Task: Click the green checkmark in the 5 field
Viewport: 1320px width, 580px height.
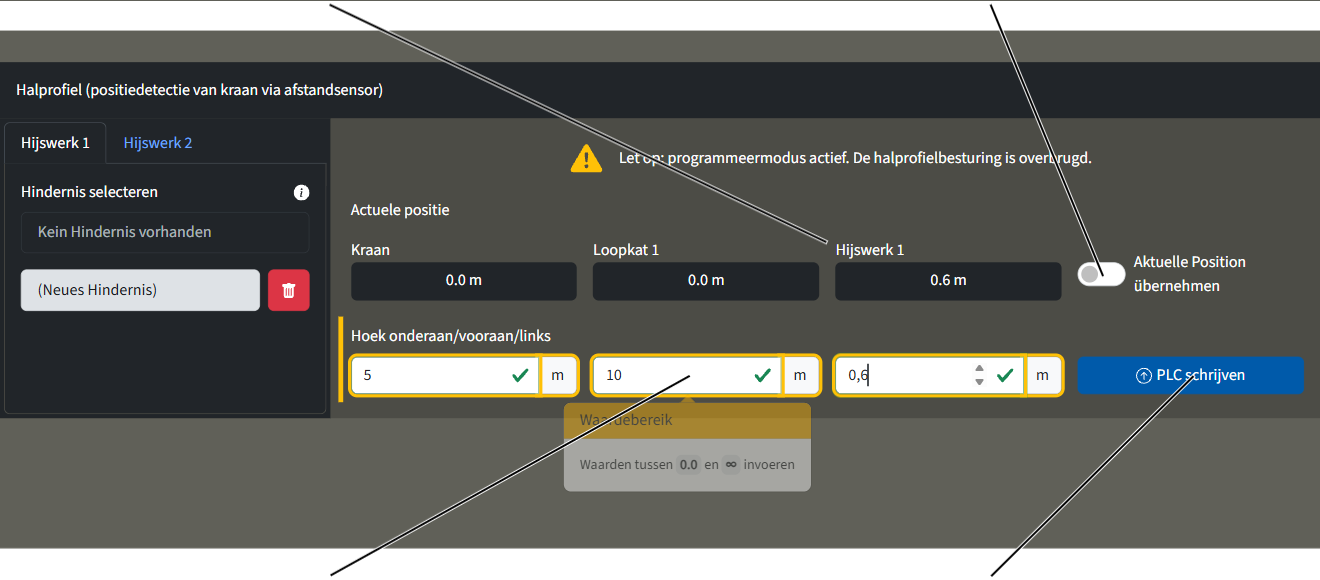Action: (x=520, y=376)
